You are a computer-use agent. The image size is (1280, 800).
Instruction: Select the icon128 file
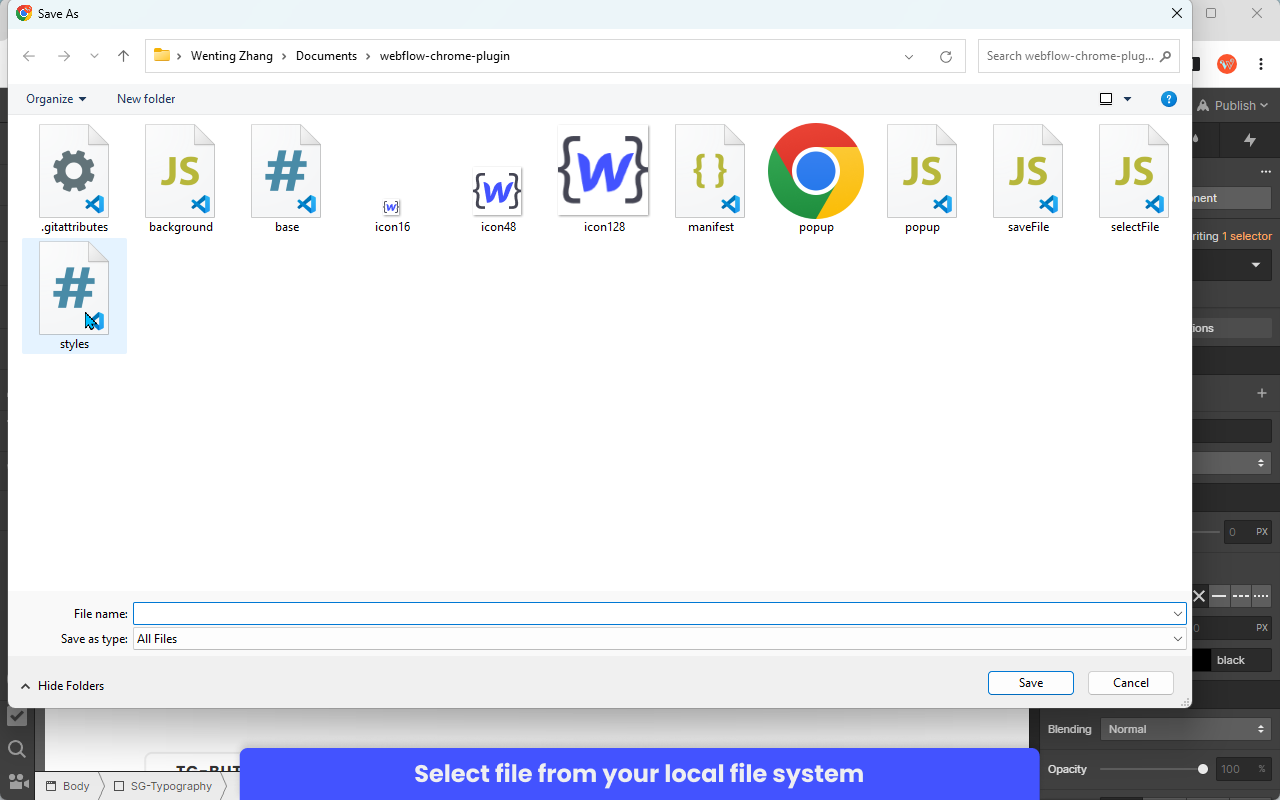point(603,180)
